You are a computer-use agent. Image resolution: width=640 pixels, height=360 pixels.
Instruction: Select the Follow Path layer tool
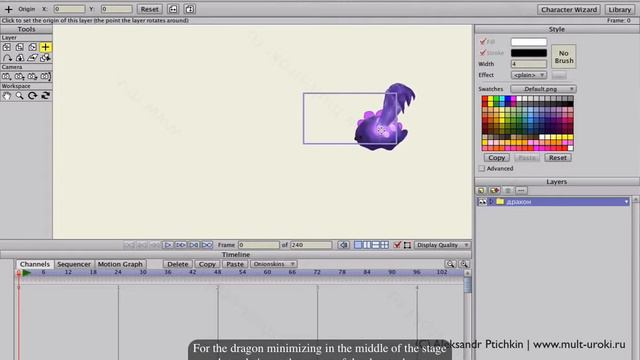(x=7, y=58)
